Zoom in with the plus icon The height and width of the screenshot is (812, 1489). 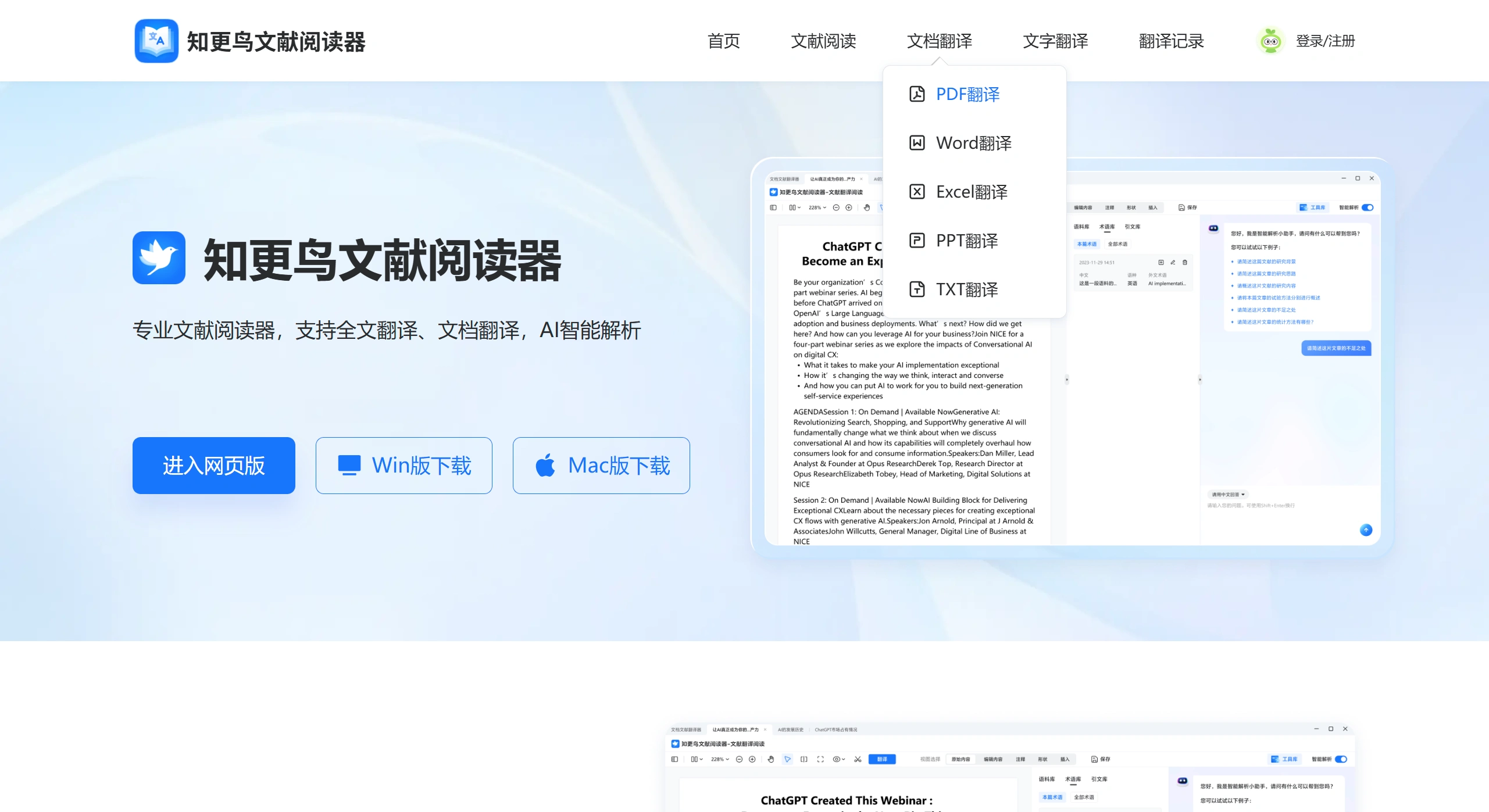pos(753,760)
